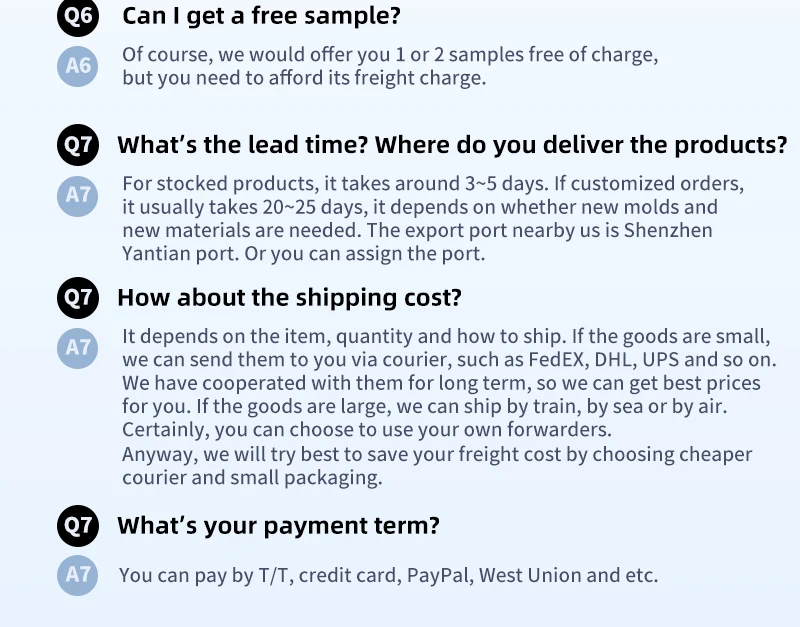Click the Shenzhen Yantian port sentence

click(417, 242)
